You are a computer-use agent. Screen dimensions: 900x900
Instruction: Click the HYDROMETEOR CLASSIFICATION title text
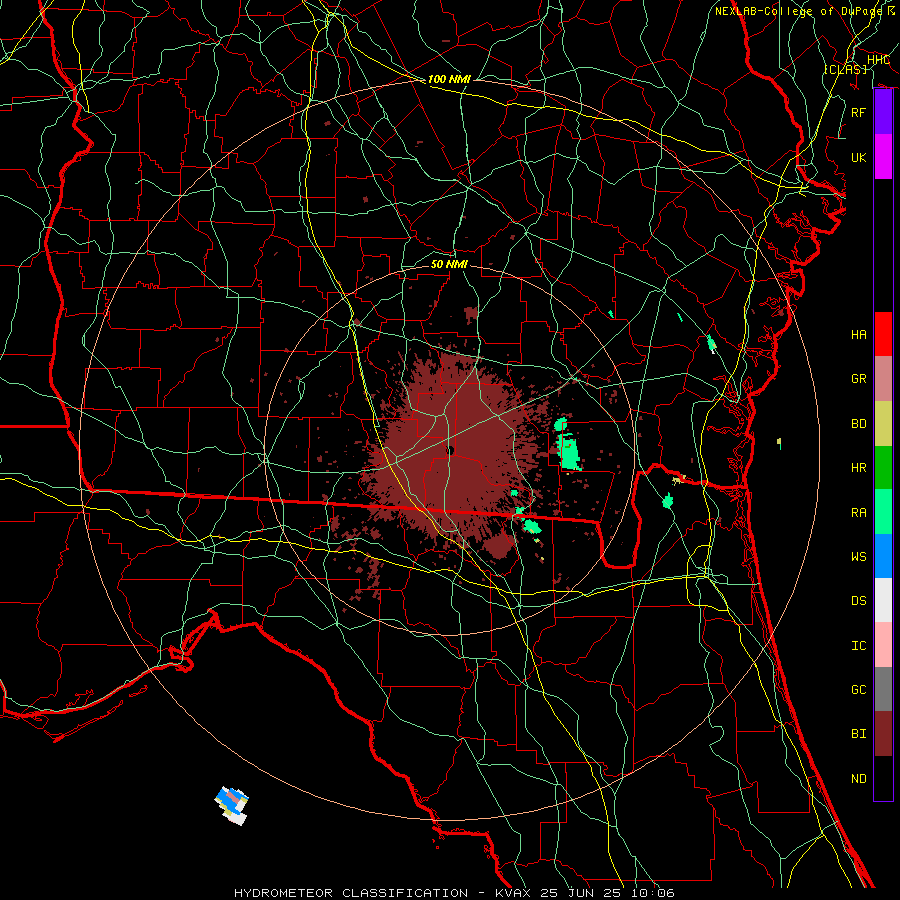point(351,893)
